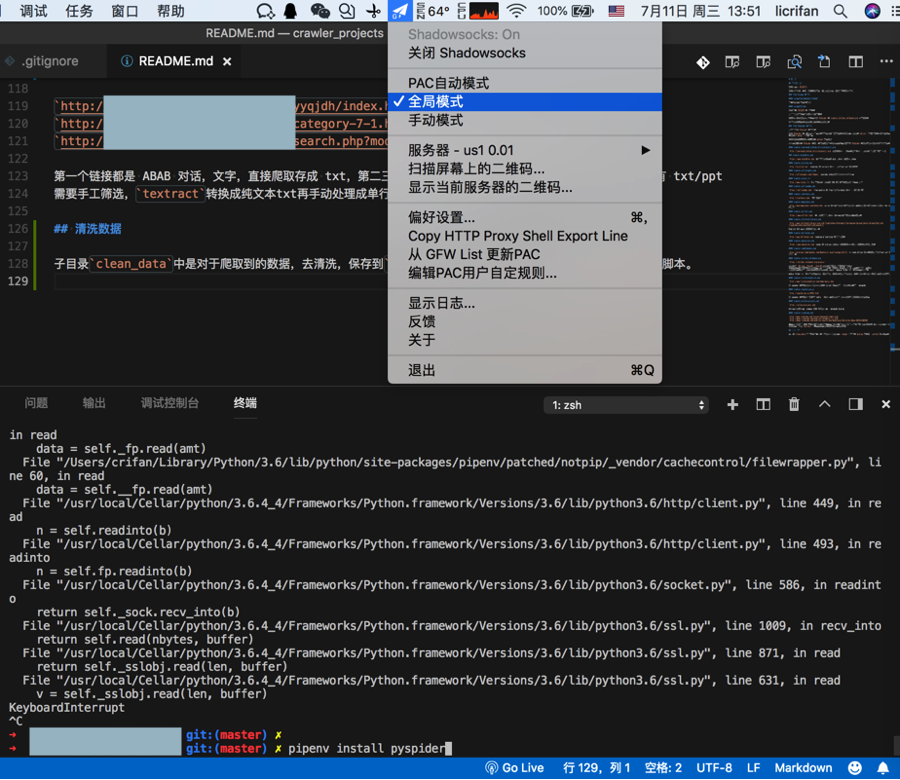Open the 调试控制台 panel tab
Screen dimensions: 900x780
point(170,403)
